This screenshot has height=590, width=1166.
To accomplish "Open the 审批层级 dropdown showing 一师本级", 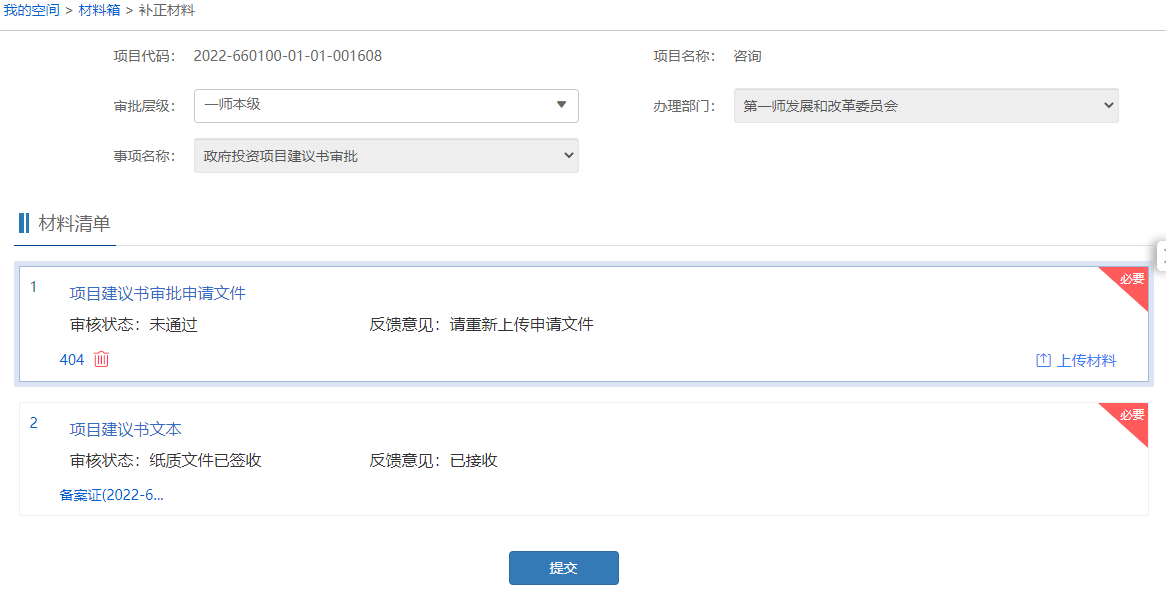I will [x=385, y=105].
